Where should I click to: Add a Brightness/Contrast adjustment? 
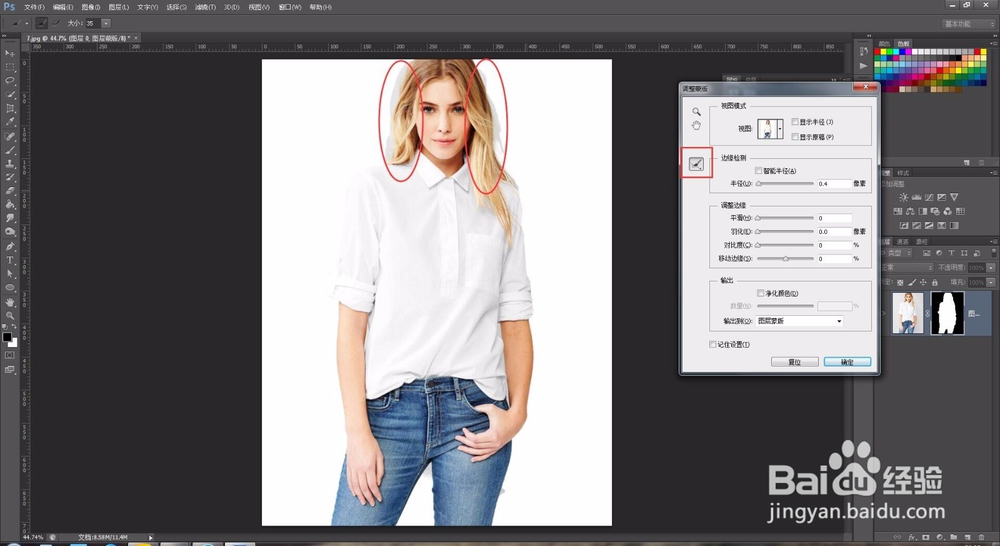click(903, 197)
